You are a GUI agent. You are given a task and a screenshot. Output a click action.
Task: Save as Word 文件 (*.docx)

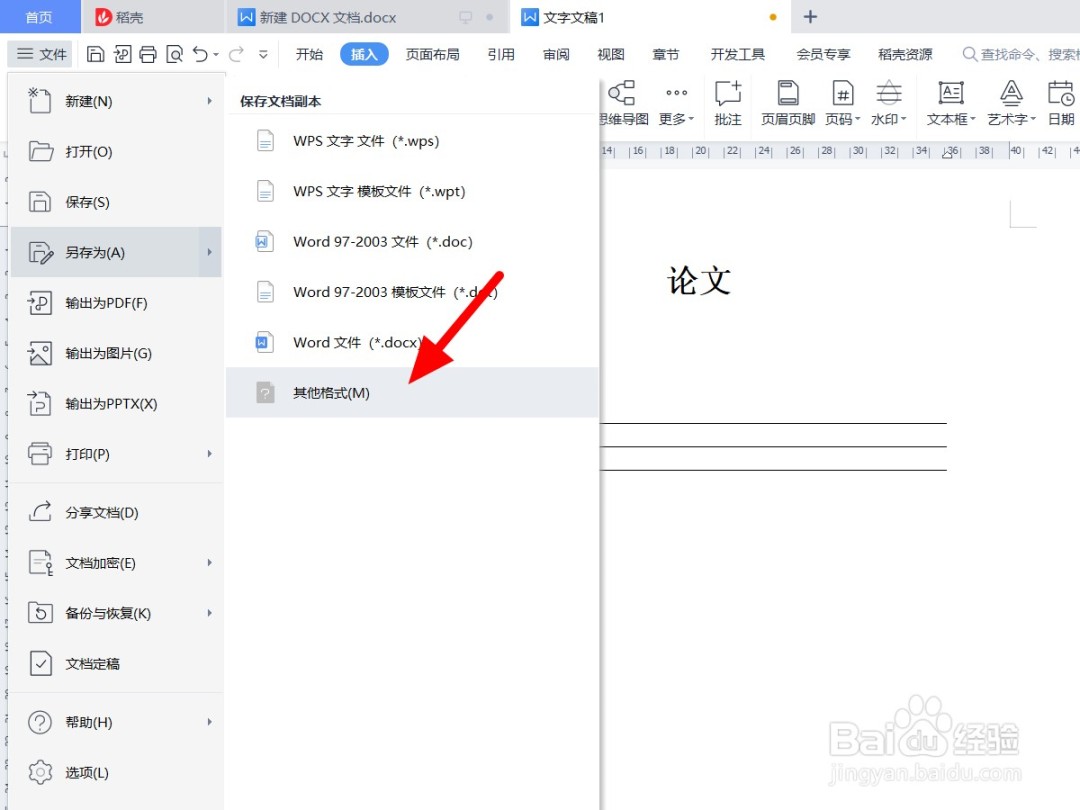click(412, 342)
